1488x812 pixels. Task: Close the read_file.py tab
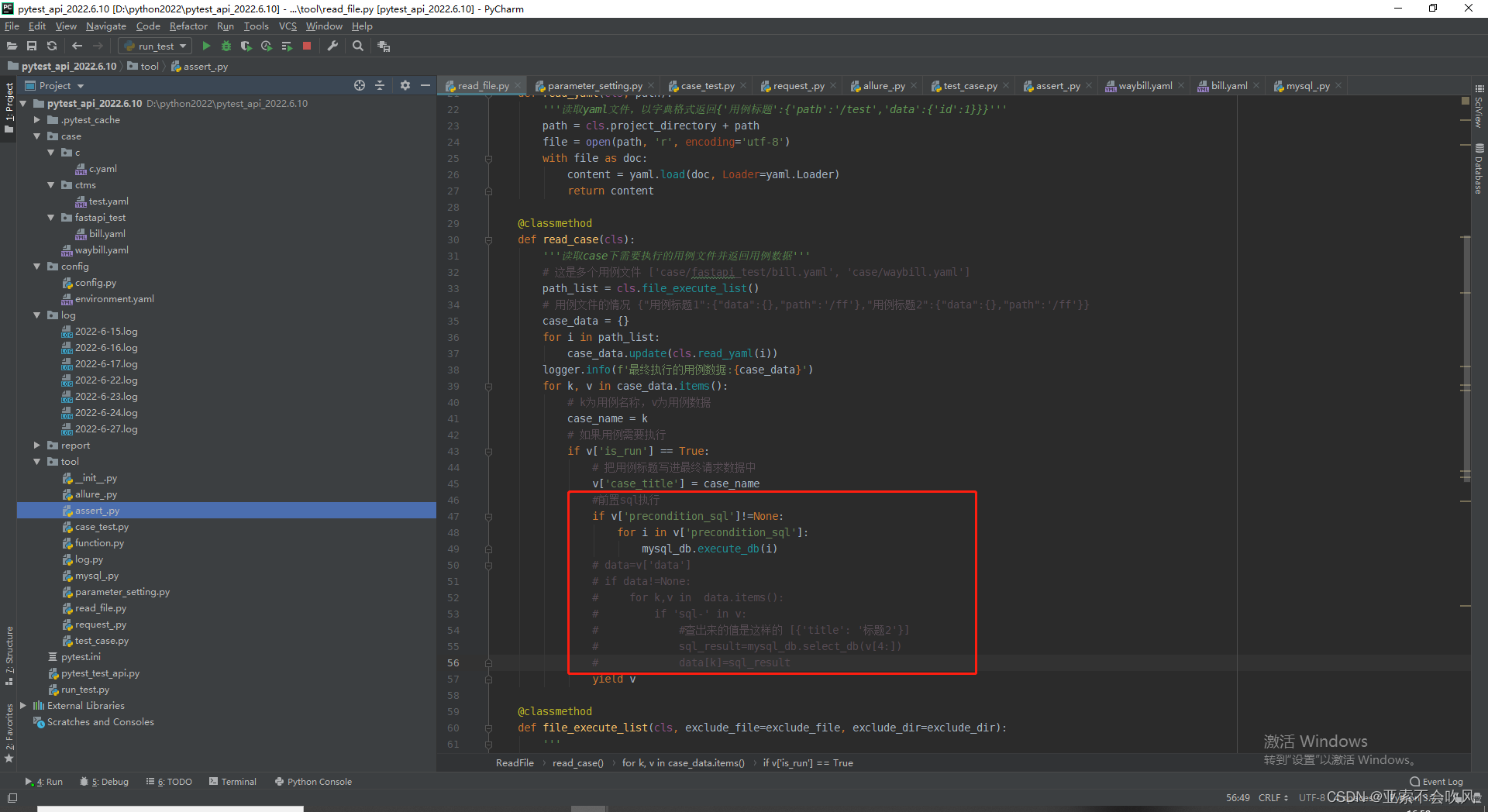click(x=518, y=86)
